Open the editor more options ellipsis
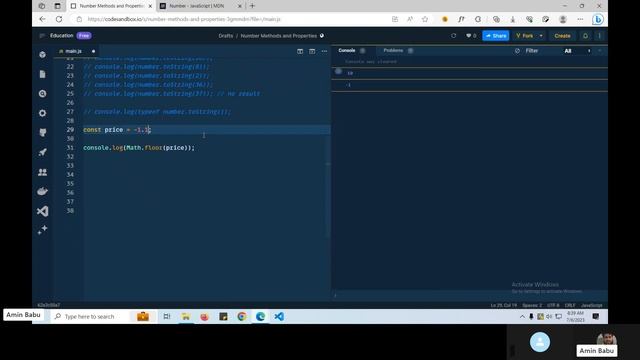Viewport: 640px width, 360px height. 324,51
